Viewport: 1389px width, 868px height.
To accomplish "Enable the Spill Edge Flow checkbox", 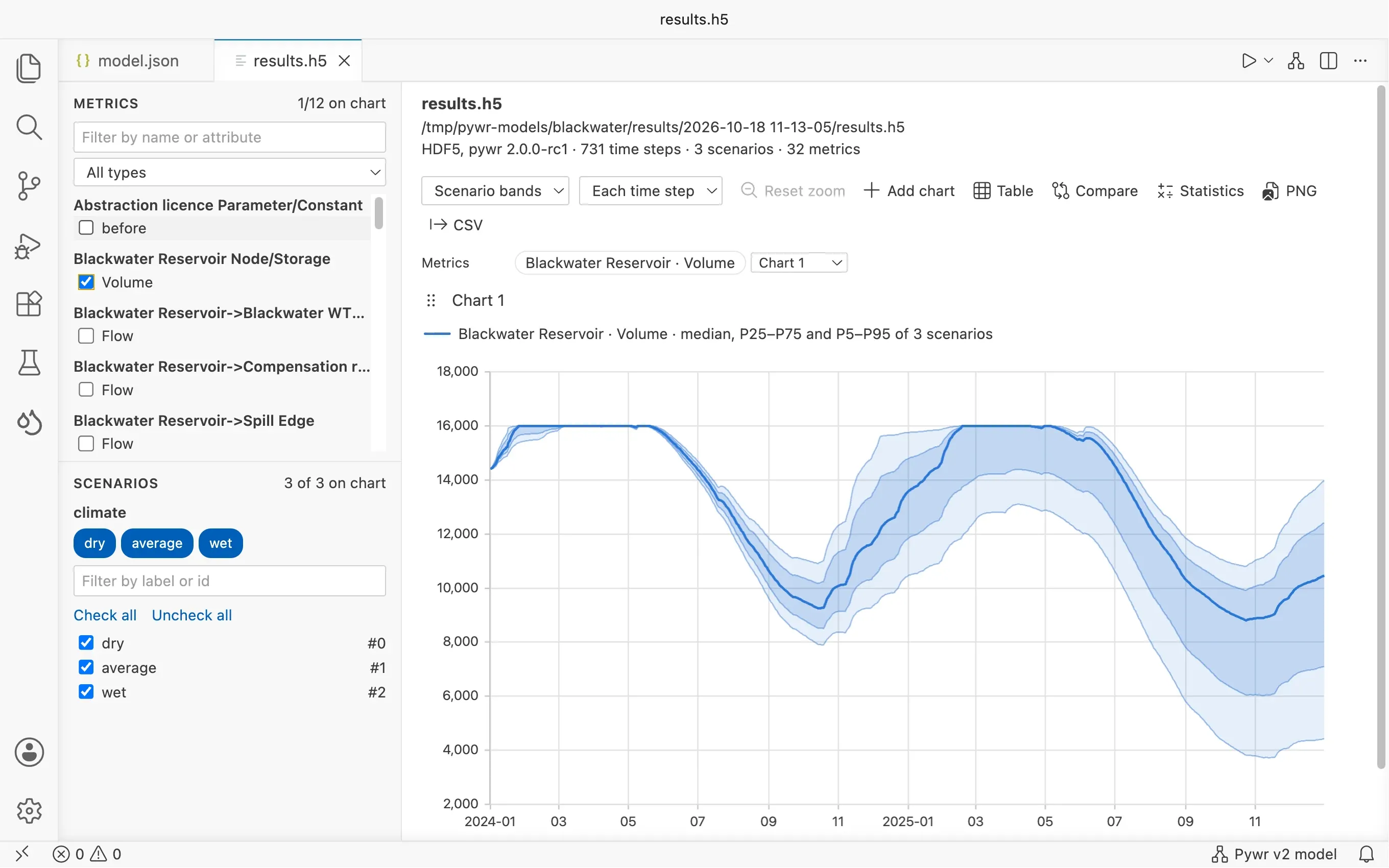I will 86,444.
